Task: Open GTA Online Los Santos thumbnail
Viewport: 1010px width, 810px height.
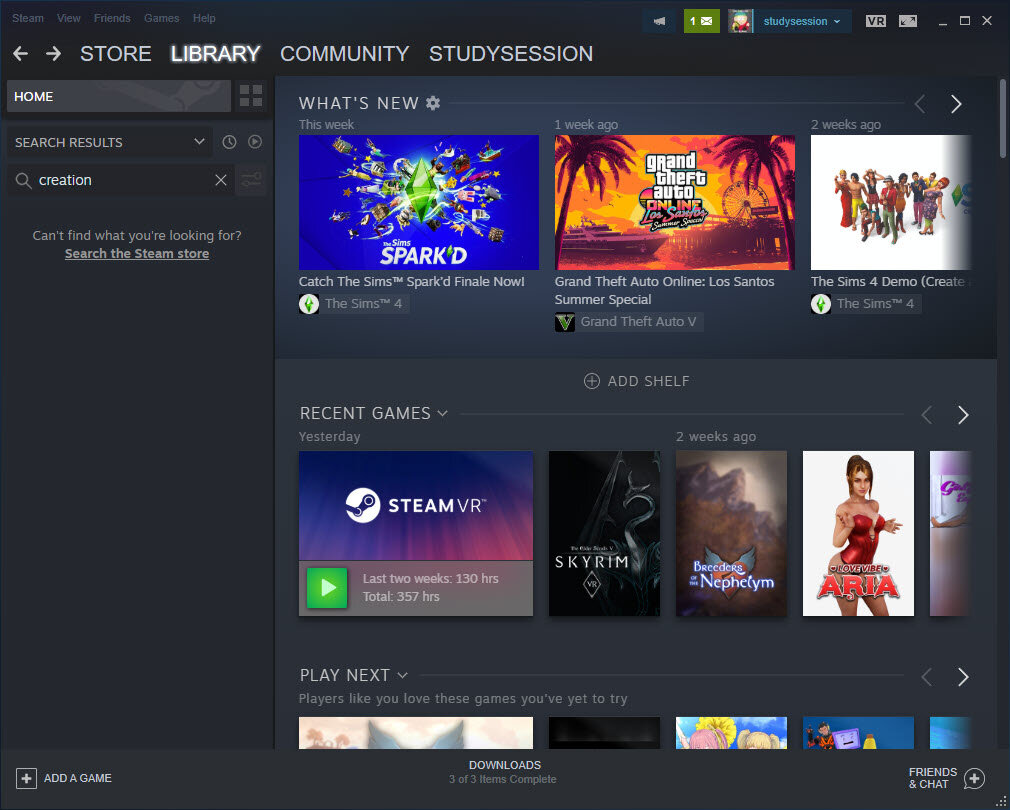Action: [x=674, y=202]
